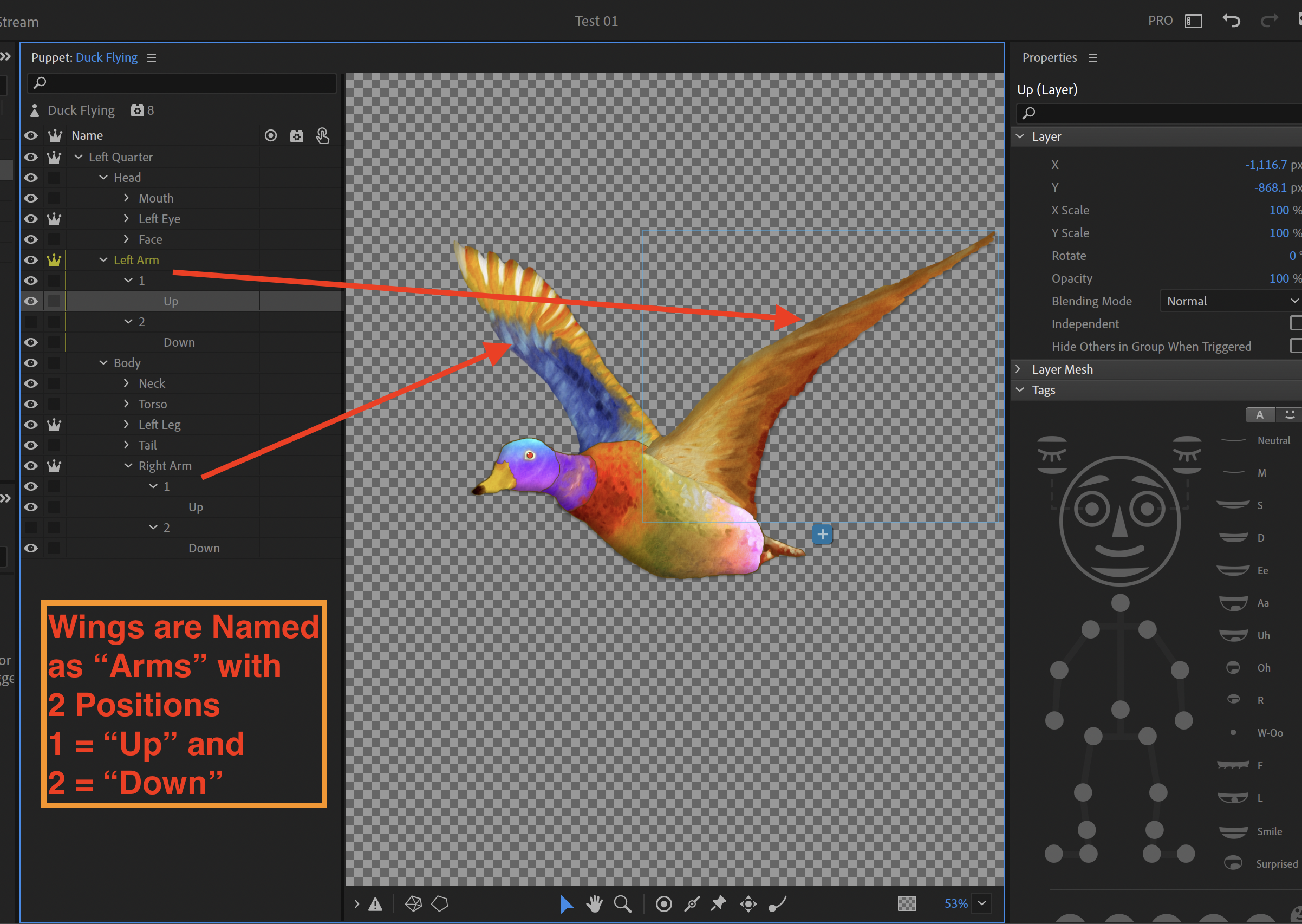Hide the Mouth layer with its eye toggle
Viewport: 1302px width, 924px height.
point(31,198)
